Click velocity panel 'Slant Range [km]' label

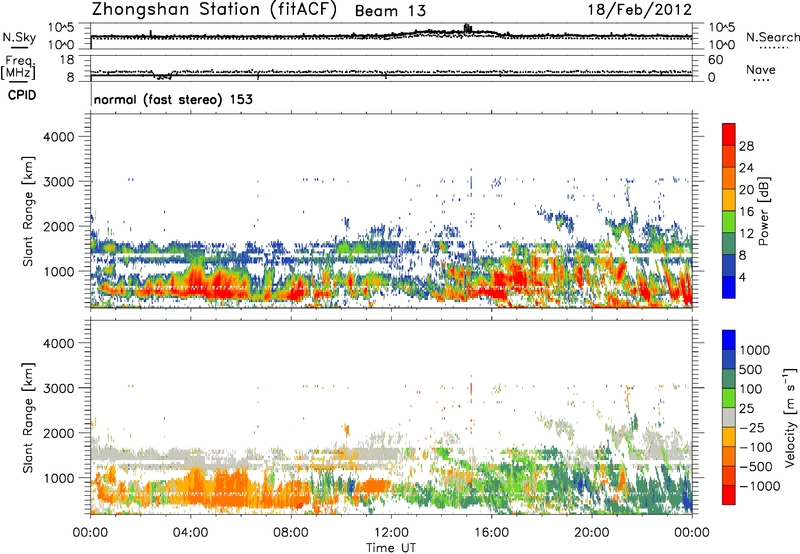[28, 417]
